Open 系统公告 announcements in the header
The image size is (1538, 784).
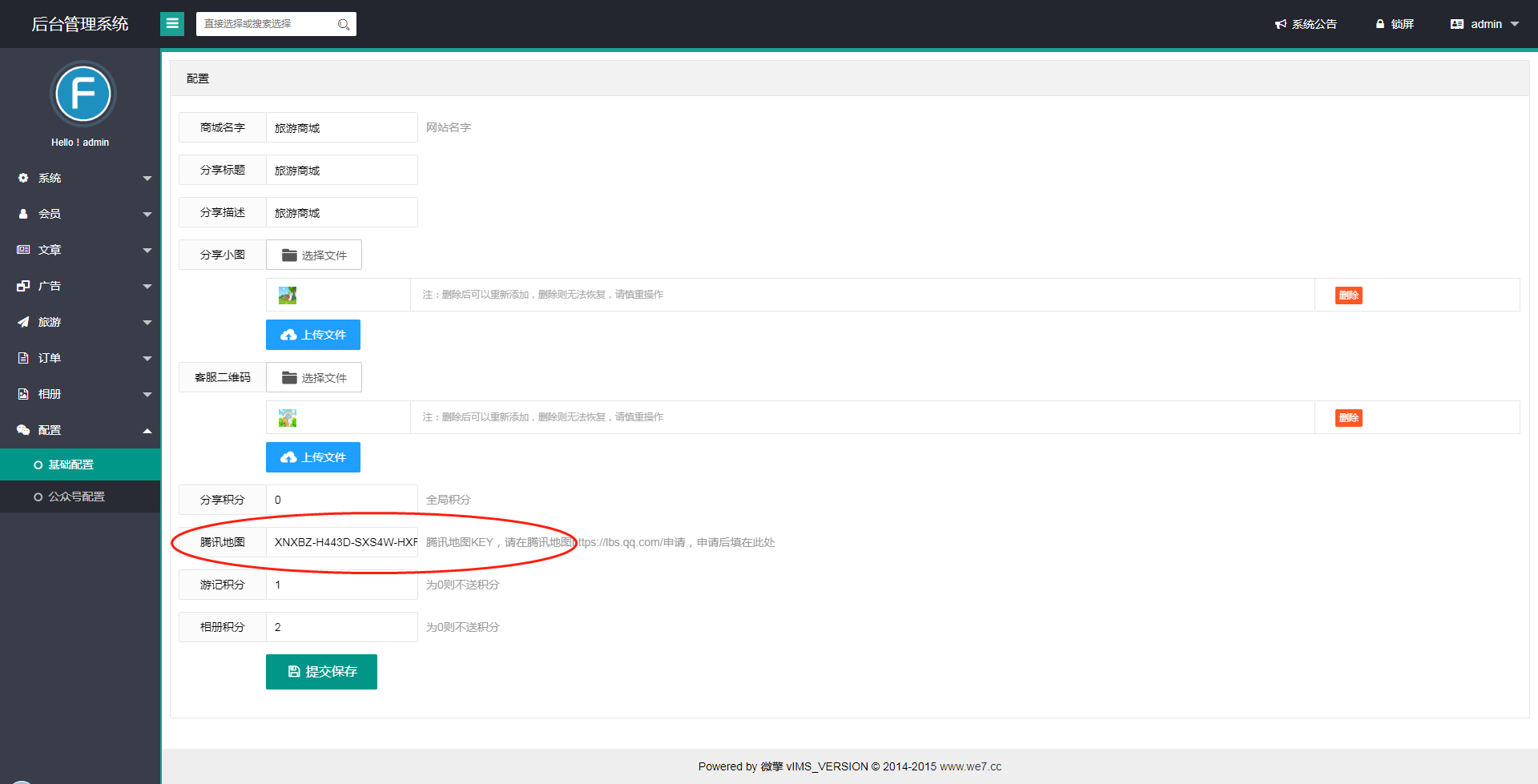click(x=1306, y=24)
